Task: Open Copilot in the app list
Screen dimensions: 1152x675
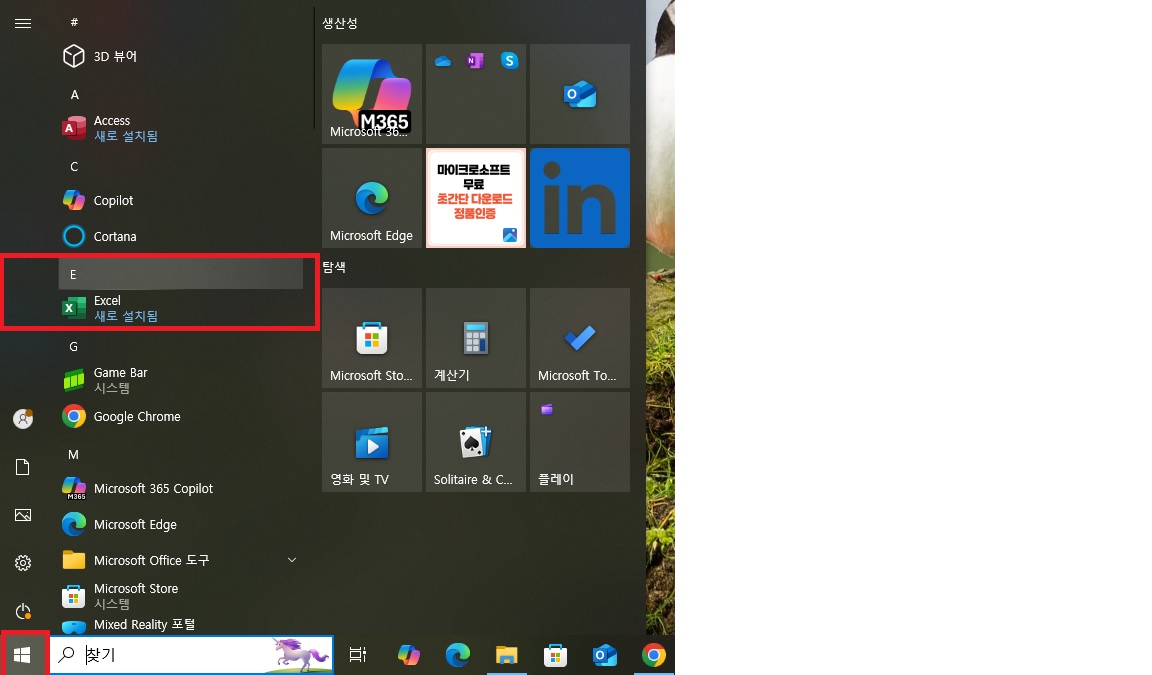Action: coord(181,201)
